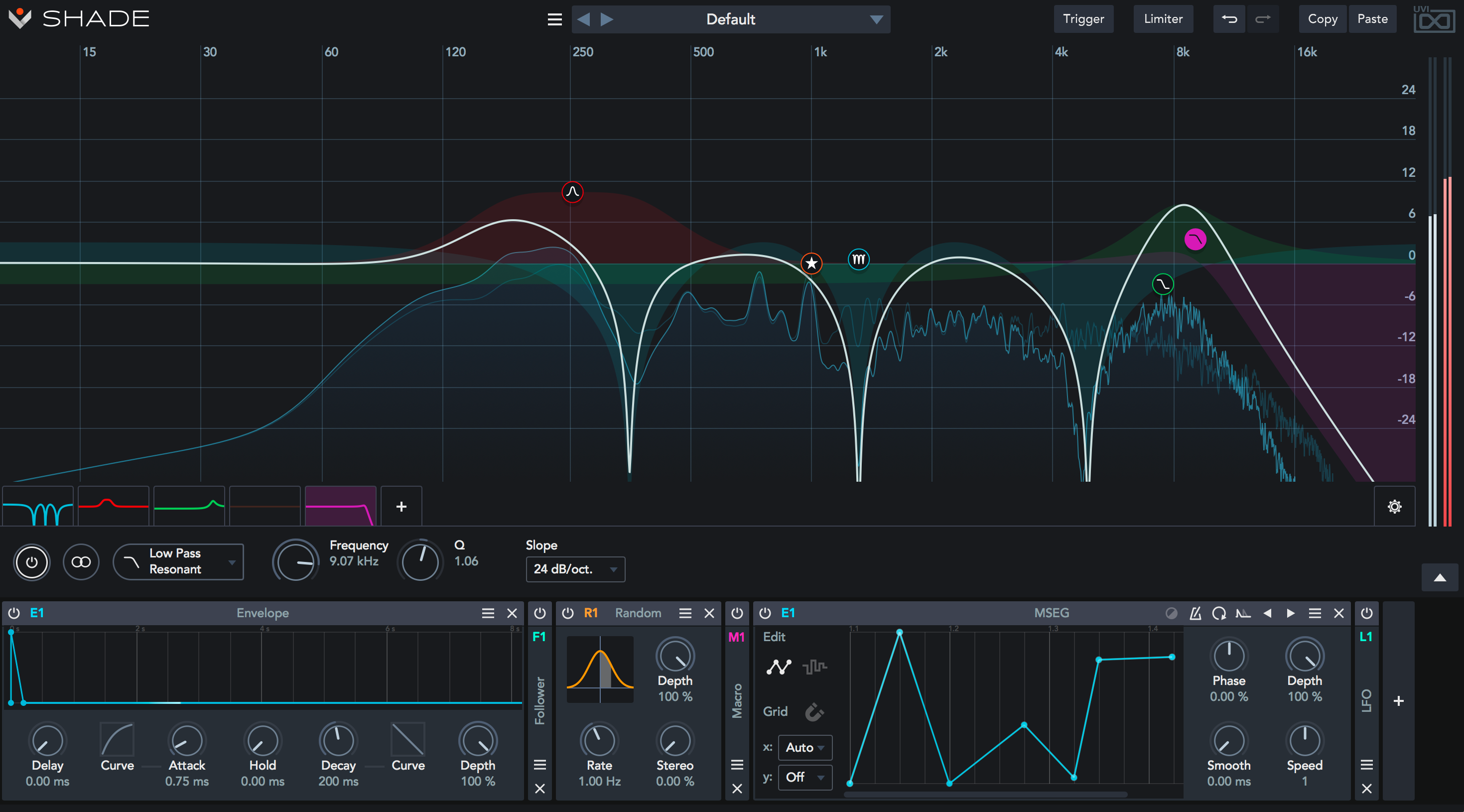Select the green shelf filter band tab
The image size is (1464, 812).
point(189,506)
